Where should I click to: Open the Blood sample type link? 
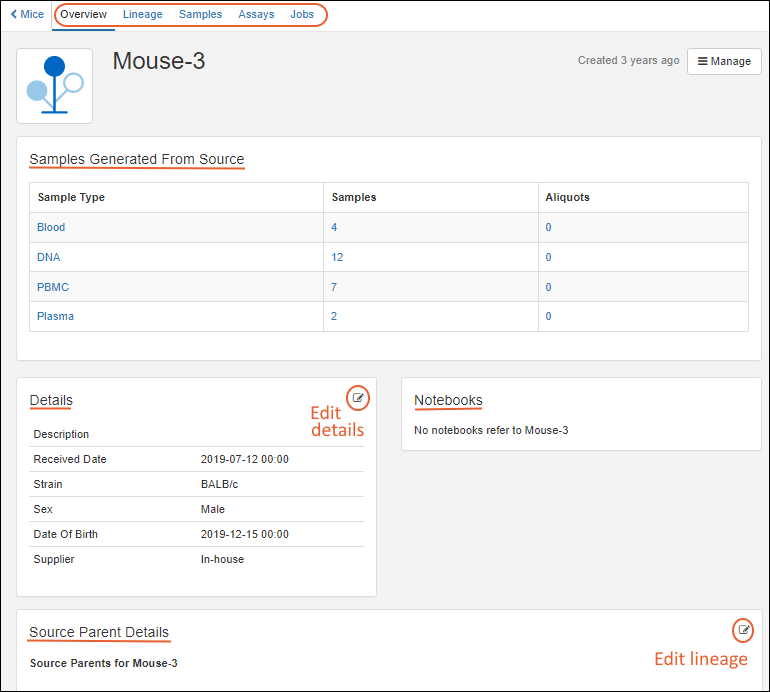tap(51, 227)
